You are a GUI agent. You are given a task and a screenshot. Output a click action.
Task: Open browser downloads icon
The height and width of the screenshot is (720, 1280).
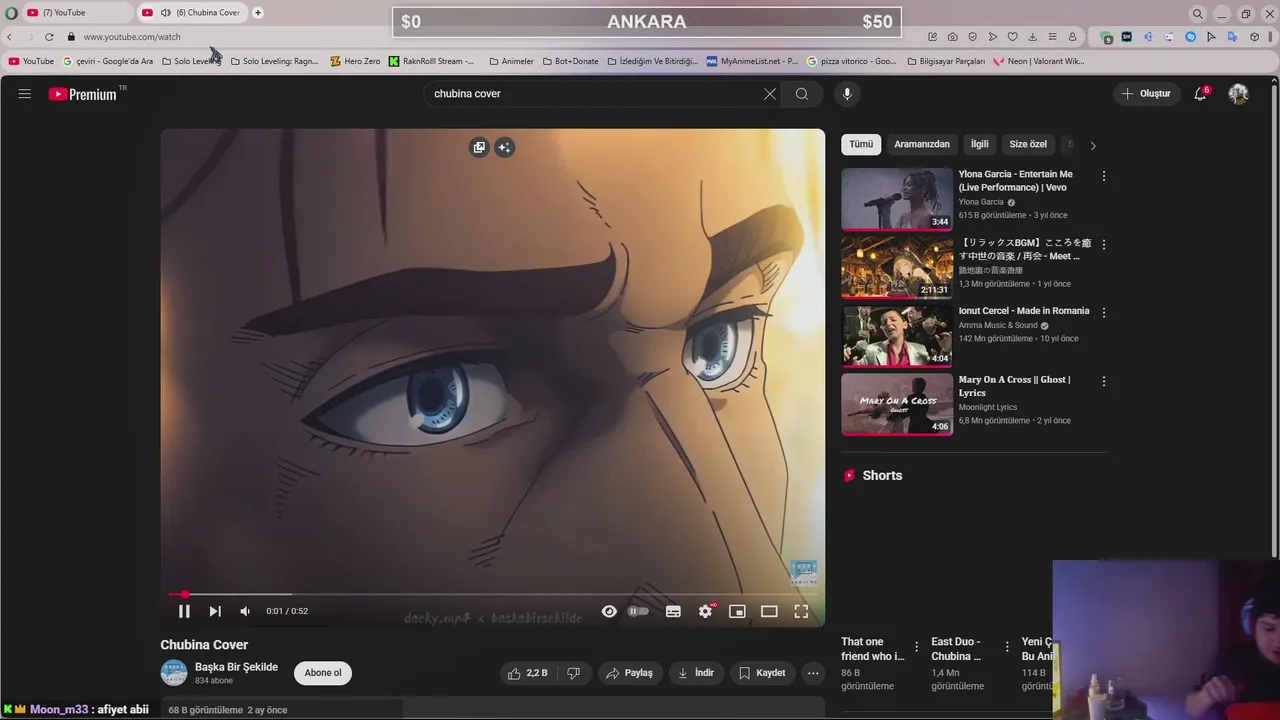pos(1032,37)
